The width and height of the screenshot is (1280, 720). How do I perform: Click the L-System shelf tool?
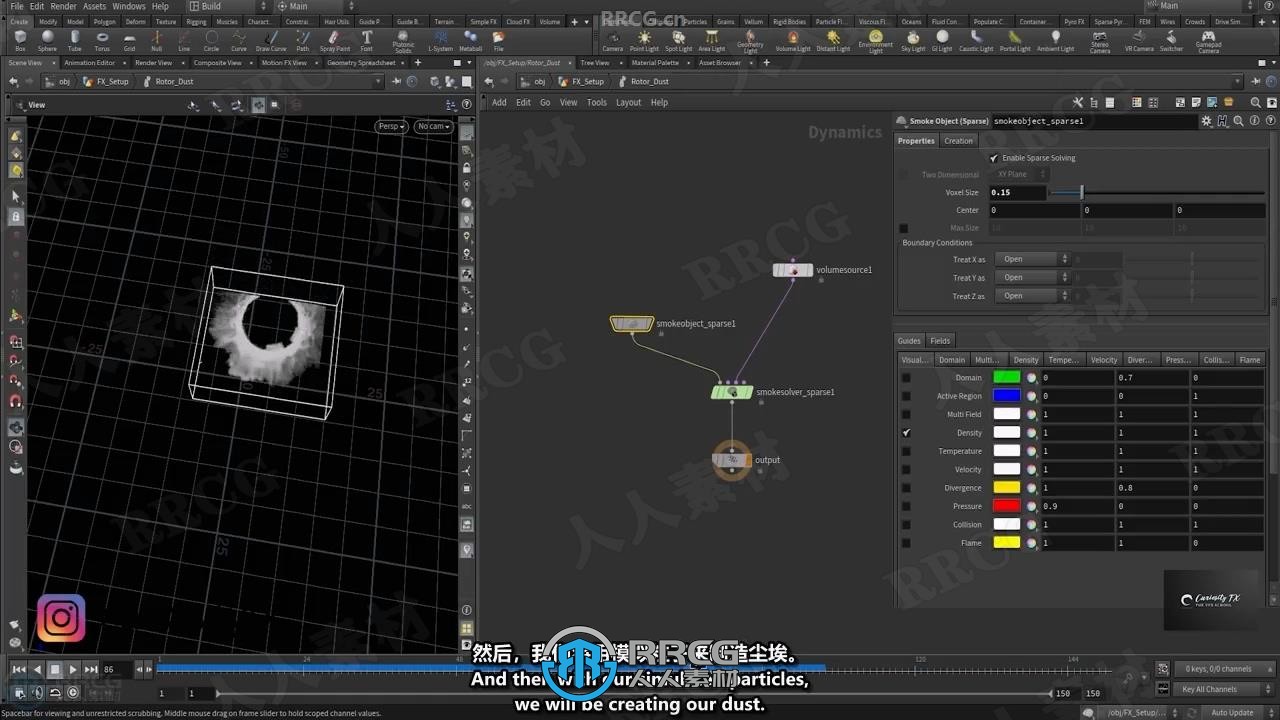tap(440, 41)
